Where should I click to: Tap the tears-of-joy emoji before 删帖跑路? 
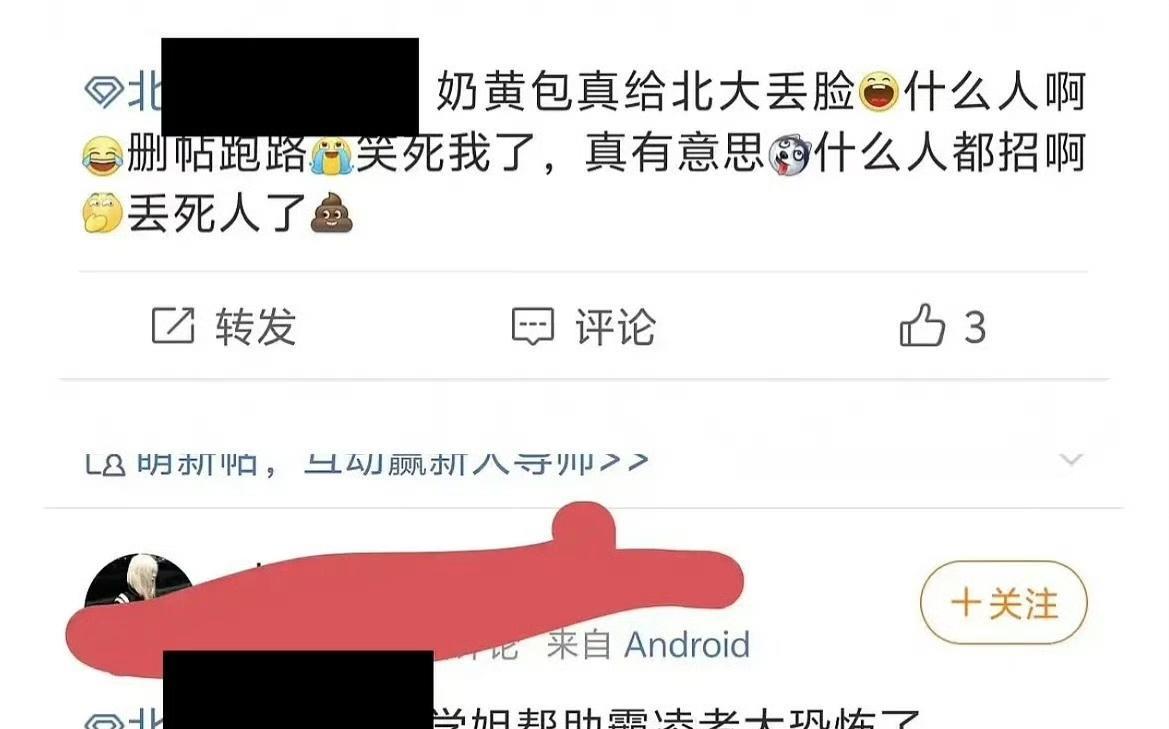coord(103,155)
